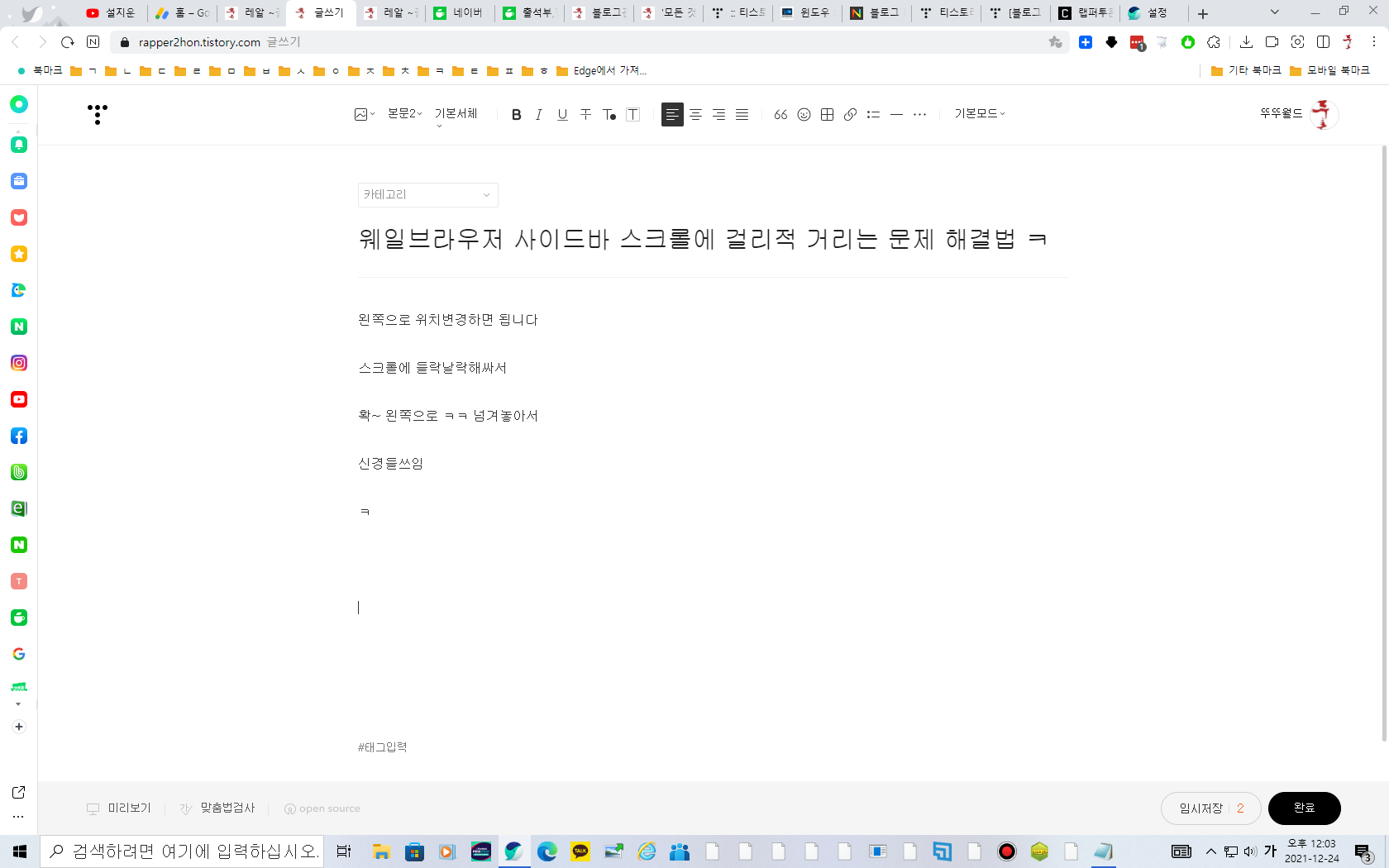The width and height of the screenshot is (1389, 868).
Task: Select center text alignment
Action: (696, 115)
